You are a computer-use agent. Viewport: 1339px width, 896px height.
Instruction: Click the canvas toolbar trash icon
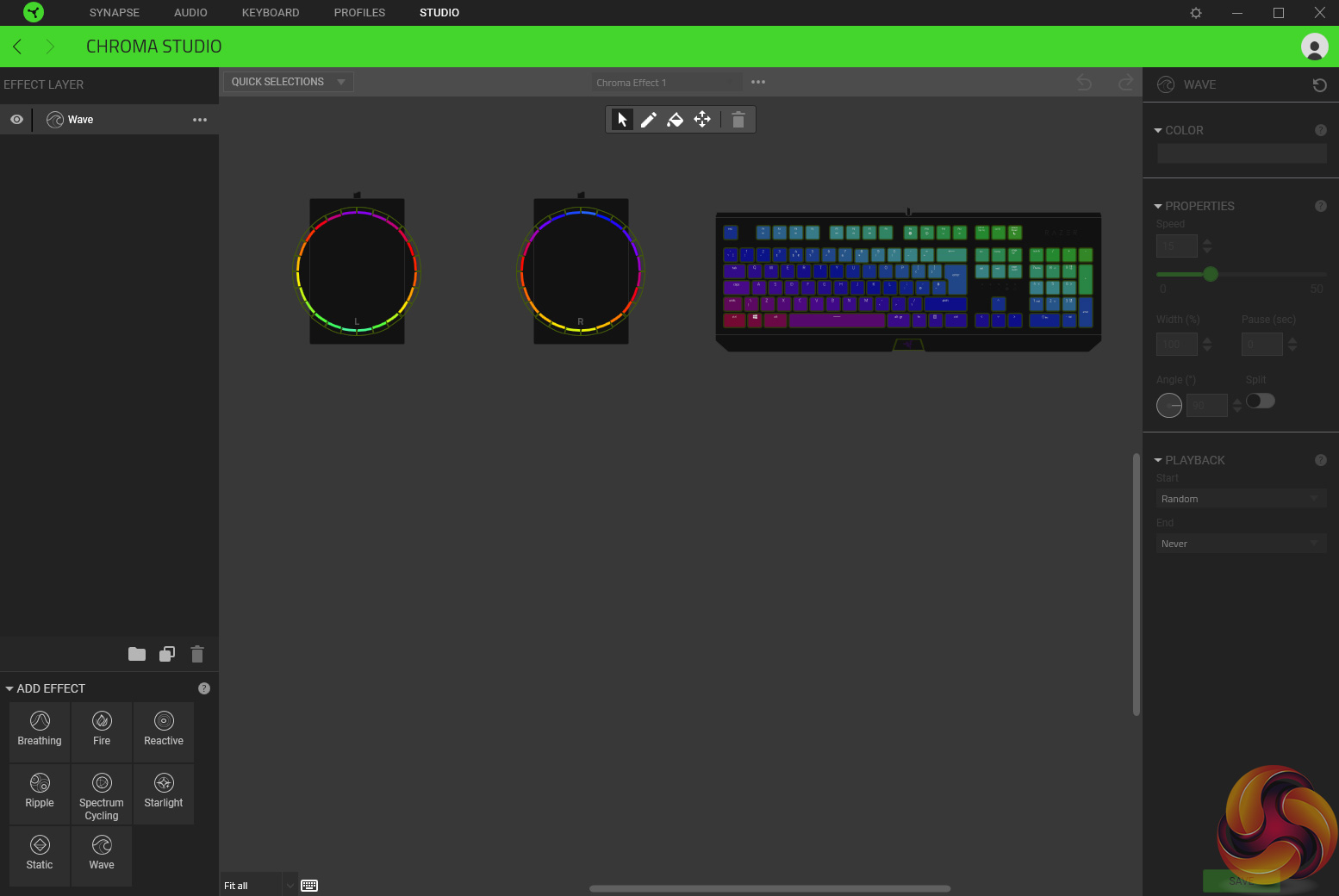tap(738, 120)
